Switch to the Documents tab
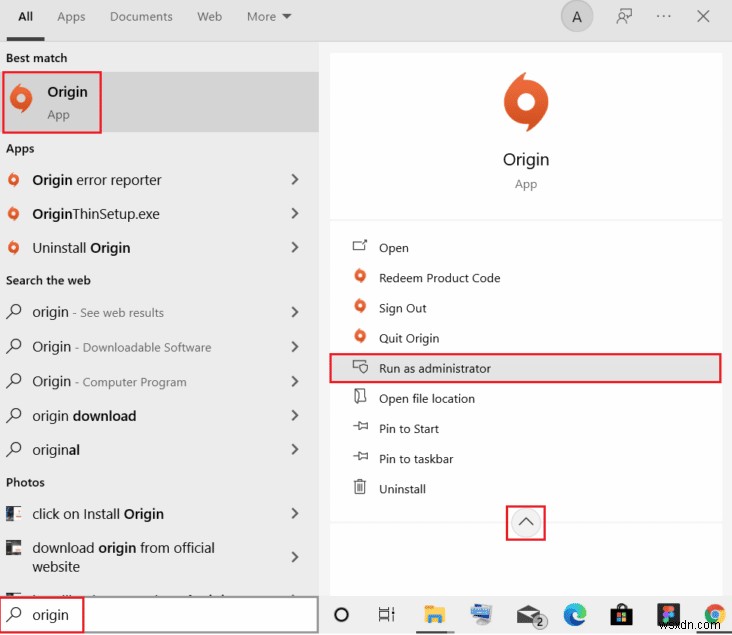Screen dimensions: 732x635 [141, 17]
